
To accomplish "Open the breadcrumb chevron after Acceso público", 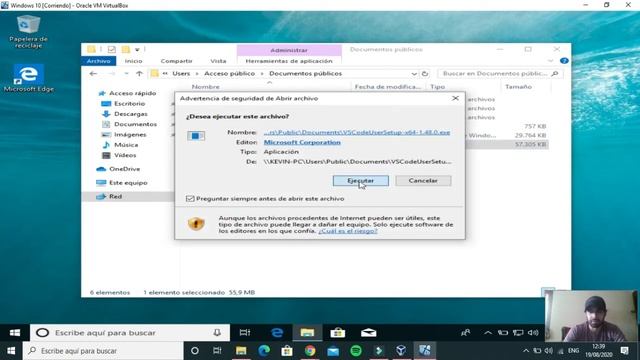I will coord(262,74).
